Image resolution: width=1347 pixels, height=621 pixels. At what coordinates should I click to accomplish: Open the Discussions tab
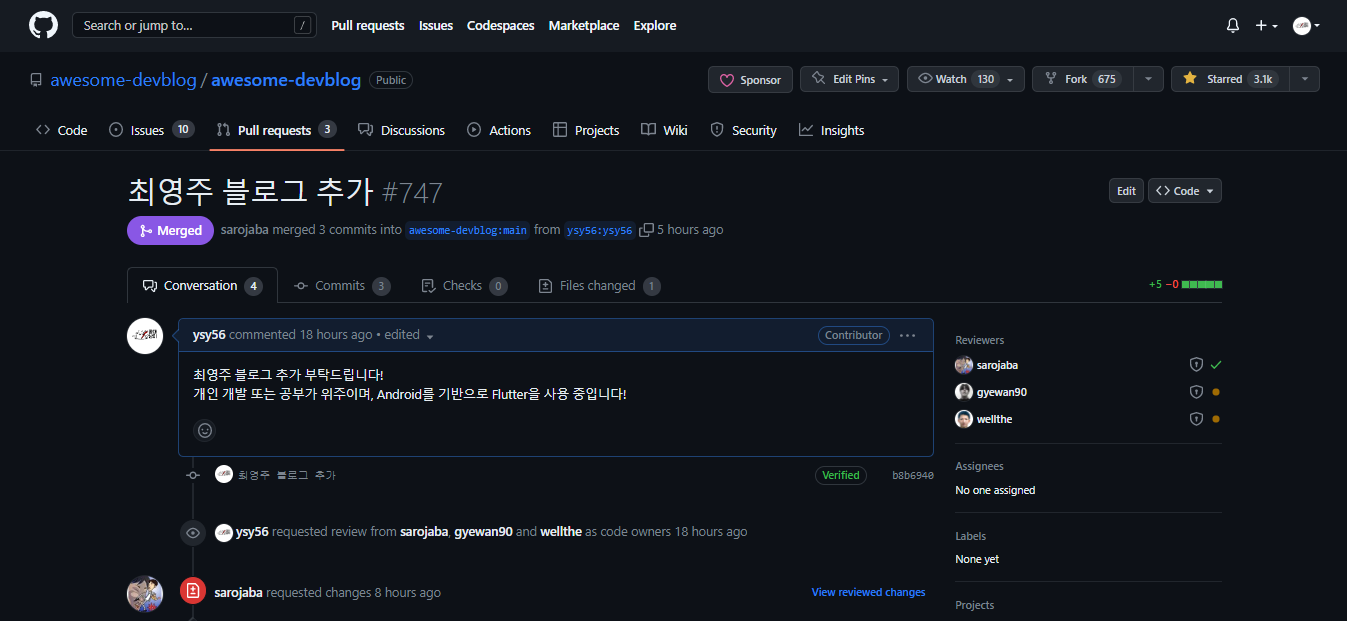click(x=401, y=130)
